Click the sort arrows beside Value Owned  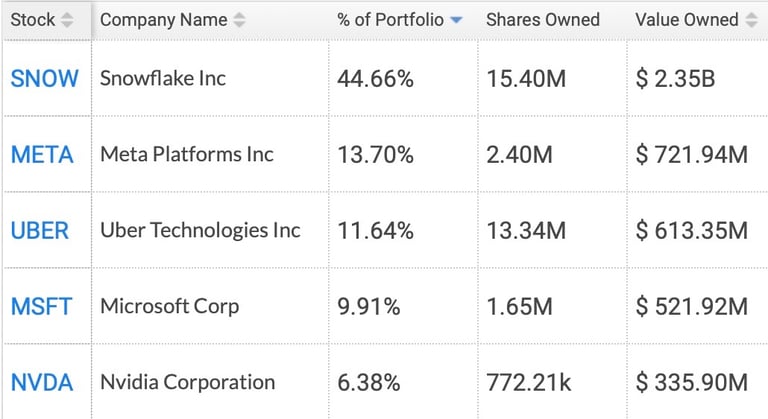point(754,20)
